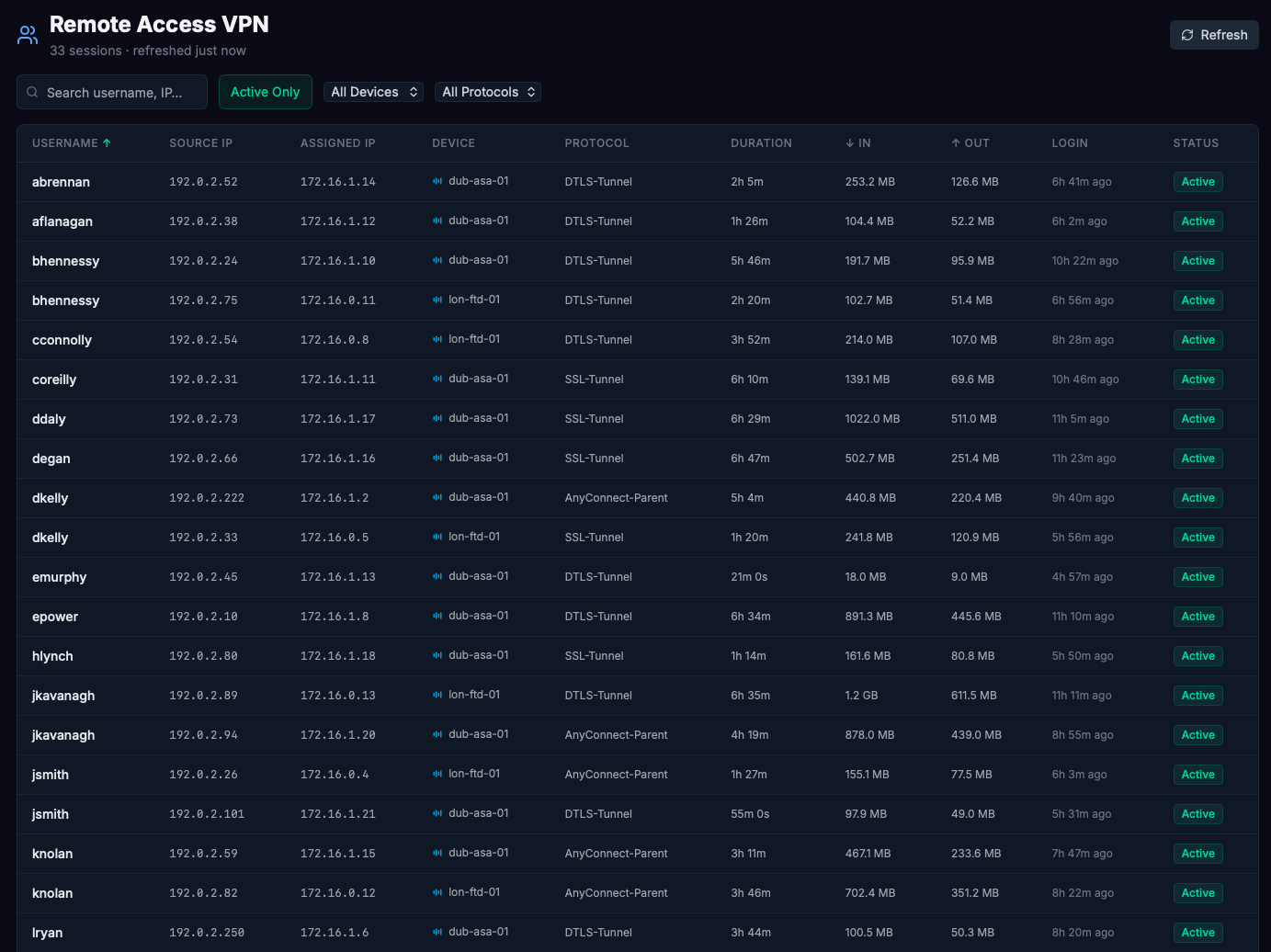Screen dimensions: 1271x952
Task: Sort by the Duration column header
Action: [x=761, y=143]
